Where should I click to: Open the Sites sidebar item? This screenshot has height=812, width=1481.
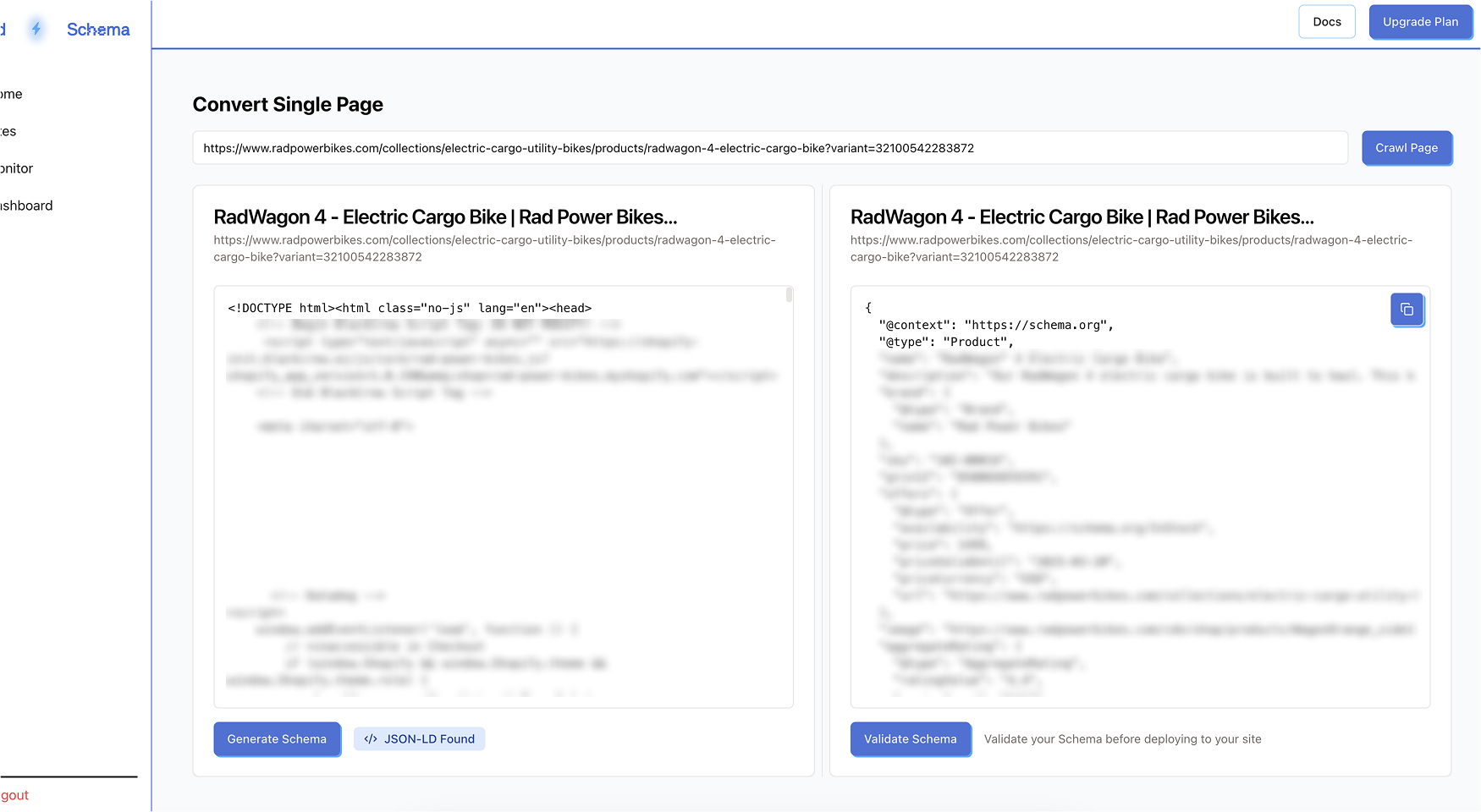coord(8,131)
